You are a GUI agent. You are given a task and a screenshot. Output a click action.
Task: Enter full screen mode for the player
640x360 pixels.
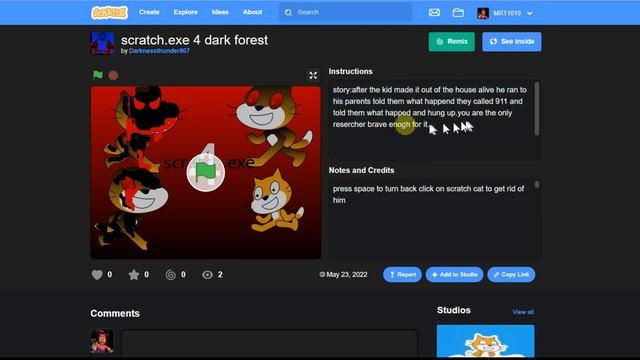pyautogui.click(x=313, y=75)
